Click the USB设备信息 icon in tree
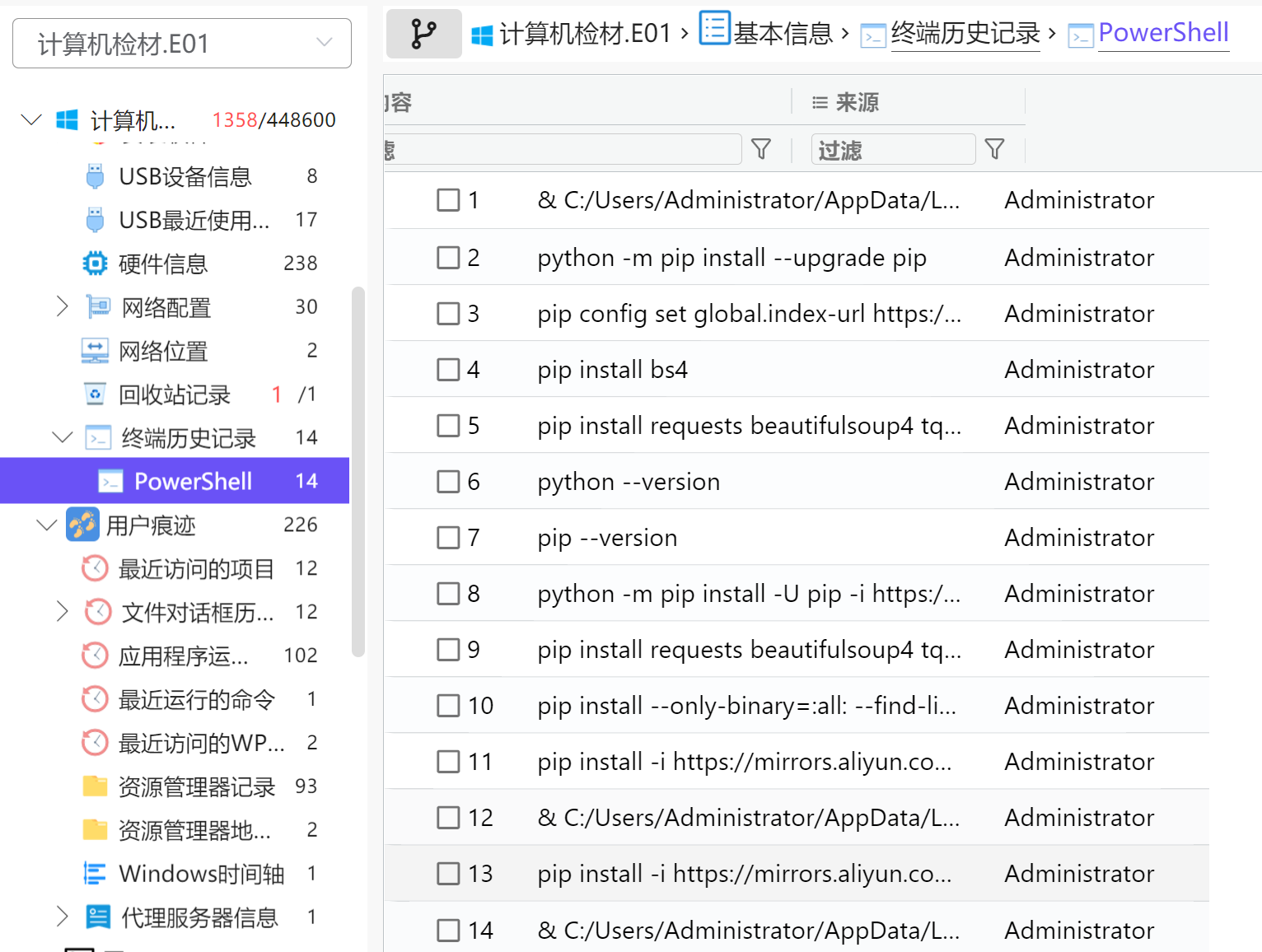Viewport: 1262px width, 952px height. pos(96,176)
